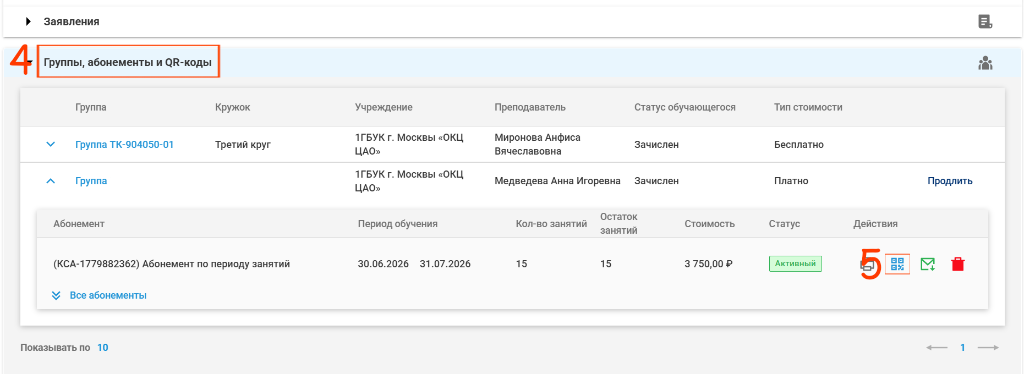Open the Показывать по 10 page-size selector
Image resolution: width=1024 pixels, height=374 pixels.
103,348
